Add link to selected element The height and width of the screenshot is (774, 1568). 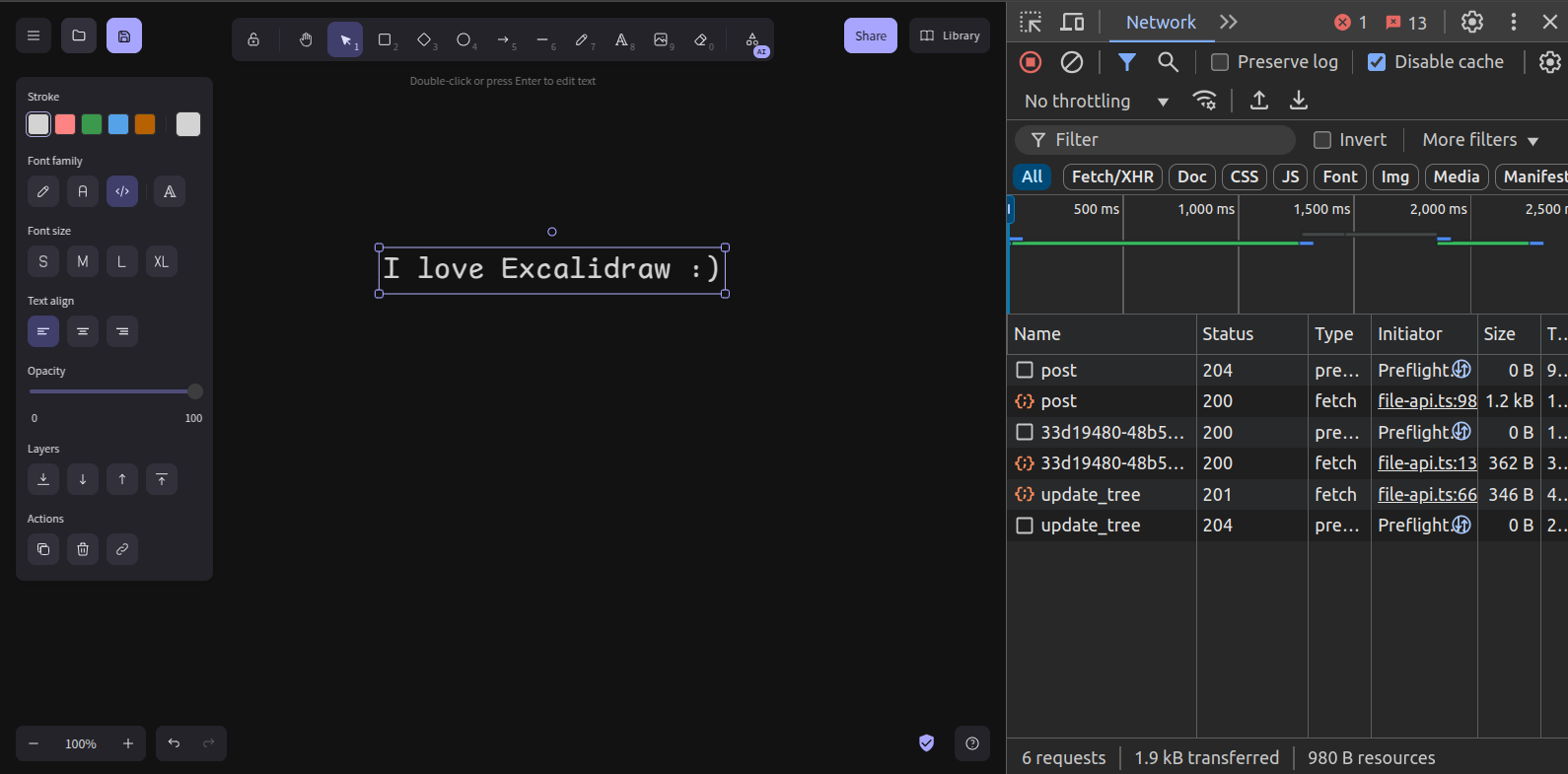click(x=122, y=549)
